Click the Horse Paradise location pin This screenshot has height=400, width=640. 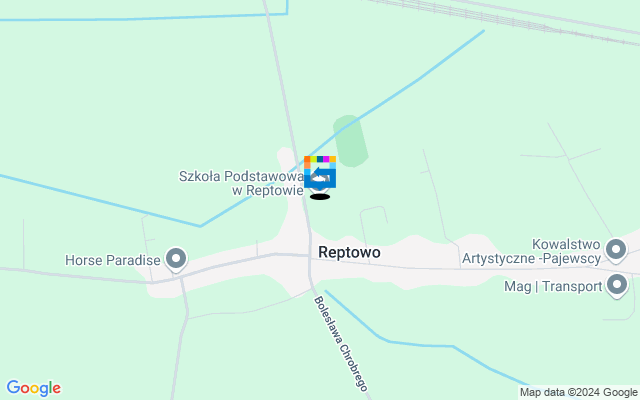pyautogui.click(x=176, y=260)
